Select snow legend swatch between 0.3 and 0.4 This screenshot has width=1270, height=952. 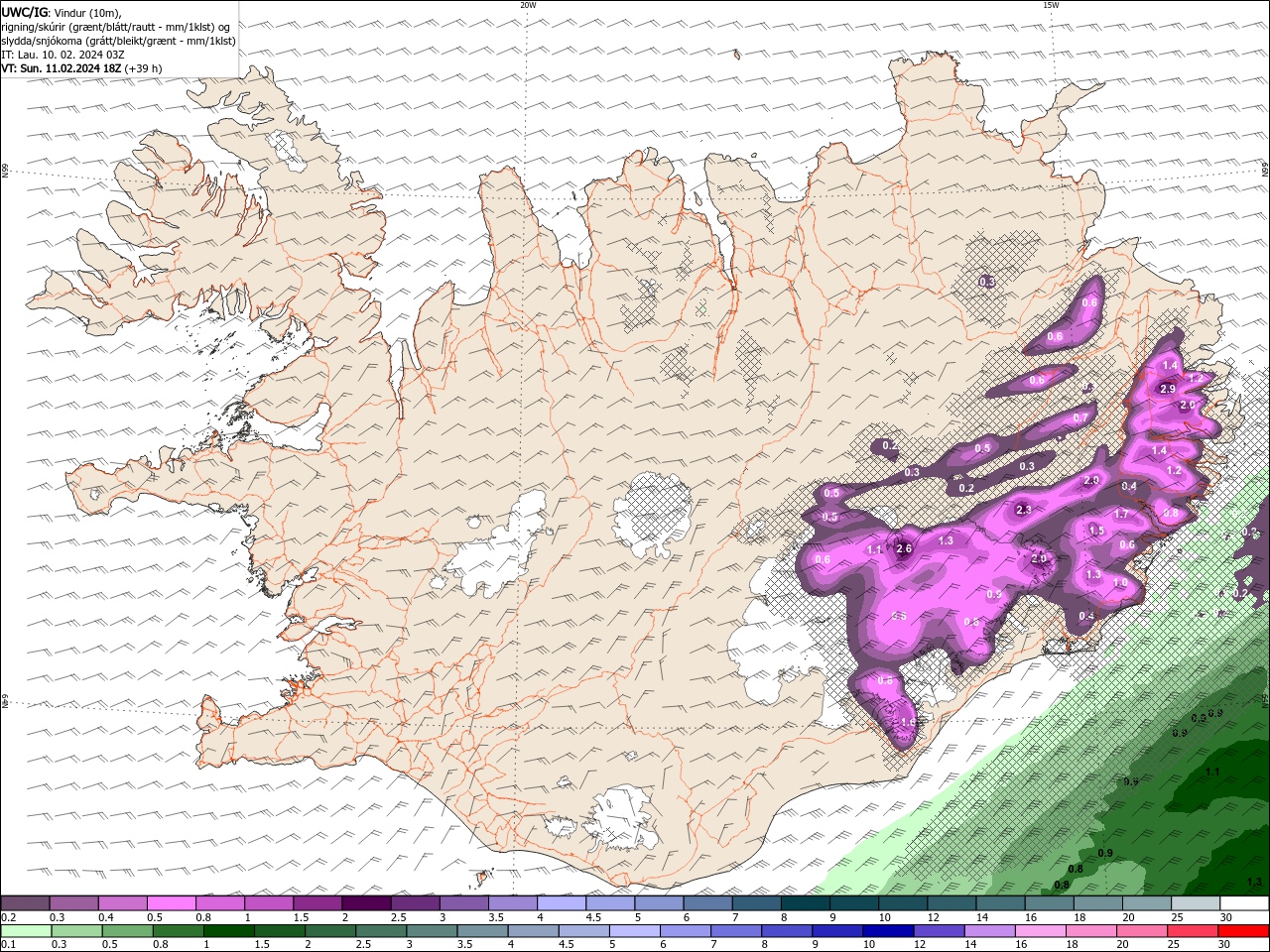73,903
